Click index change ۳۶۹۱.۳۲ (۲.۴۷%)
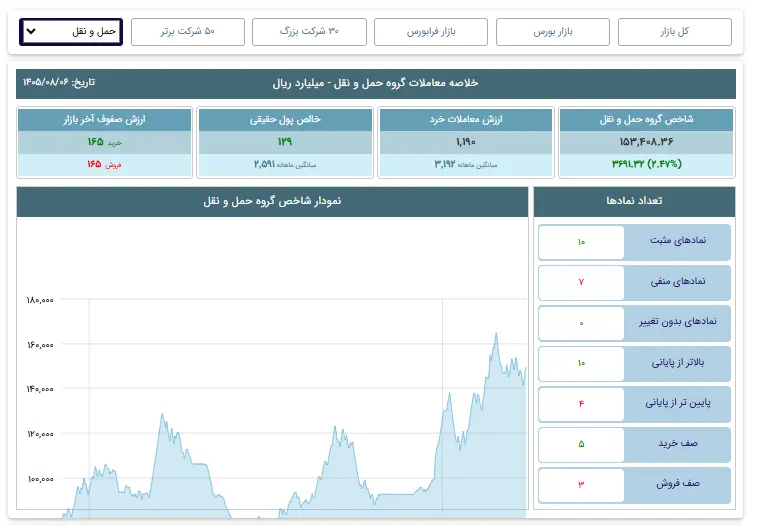The height and width of the screenshot is (526, 760). pos(647,164)
